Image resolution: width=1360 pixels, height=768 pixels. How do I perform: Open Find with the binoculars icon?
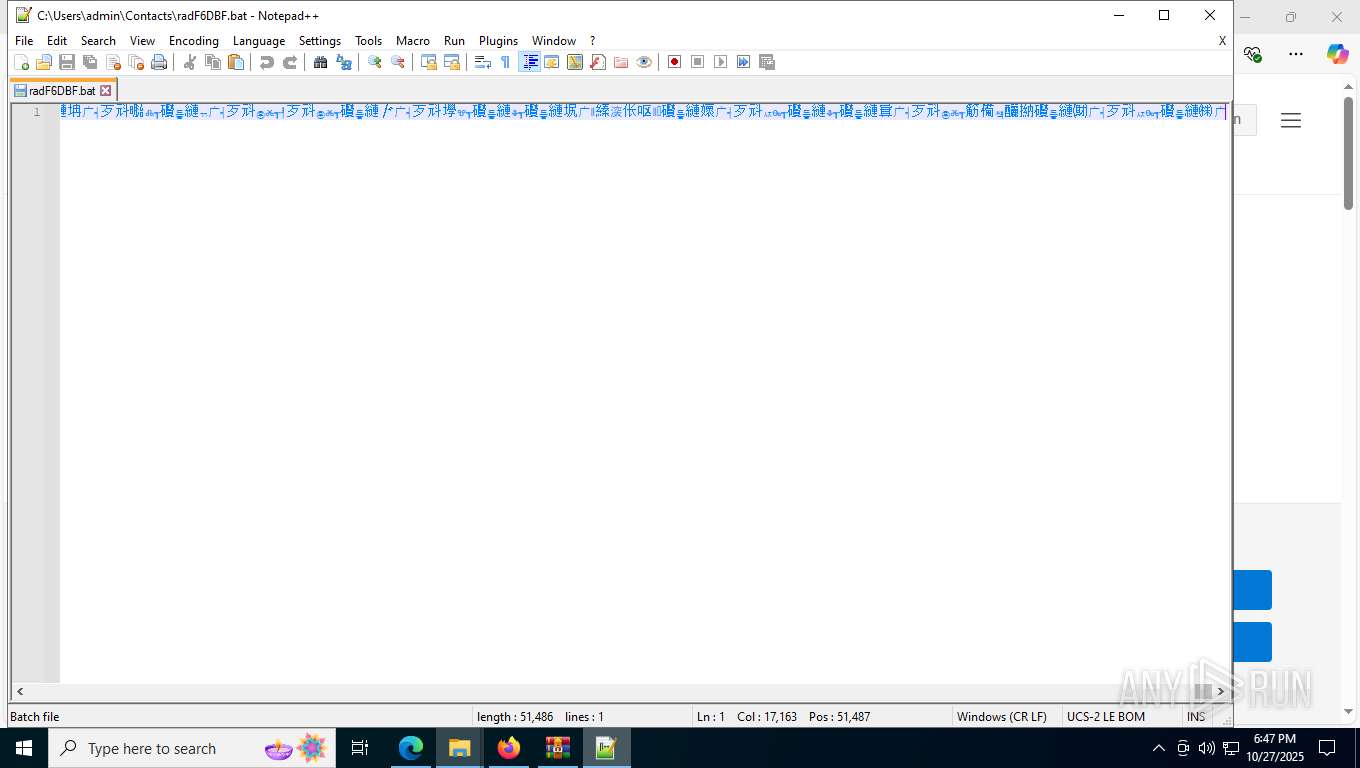[x=321, y=62]
